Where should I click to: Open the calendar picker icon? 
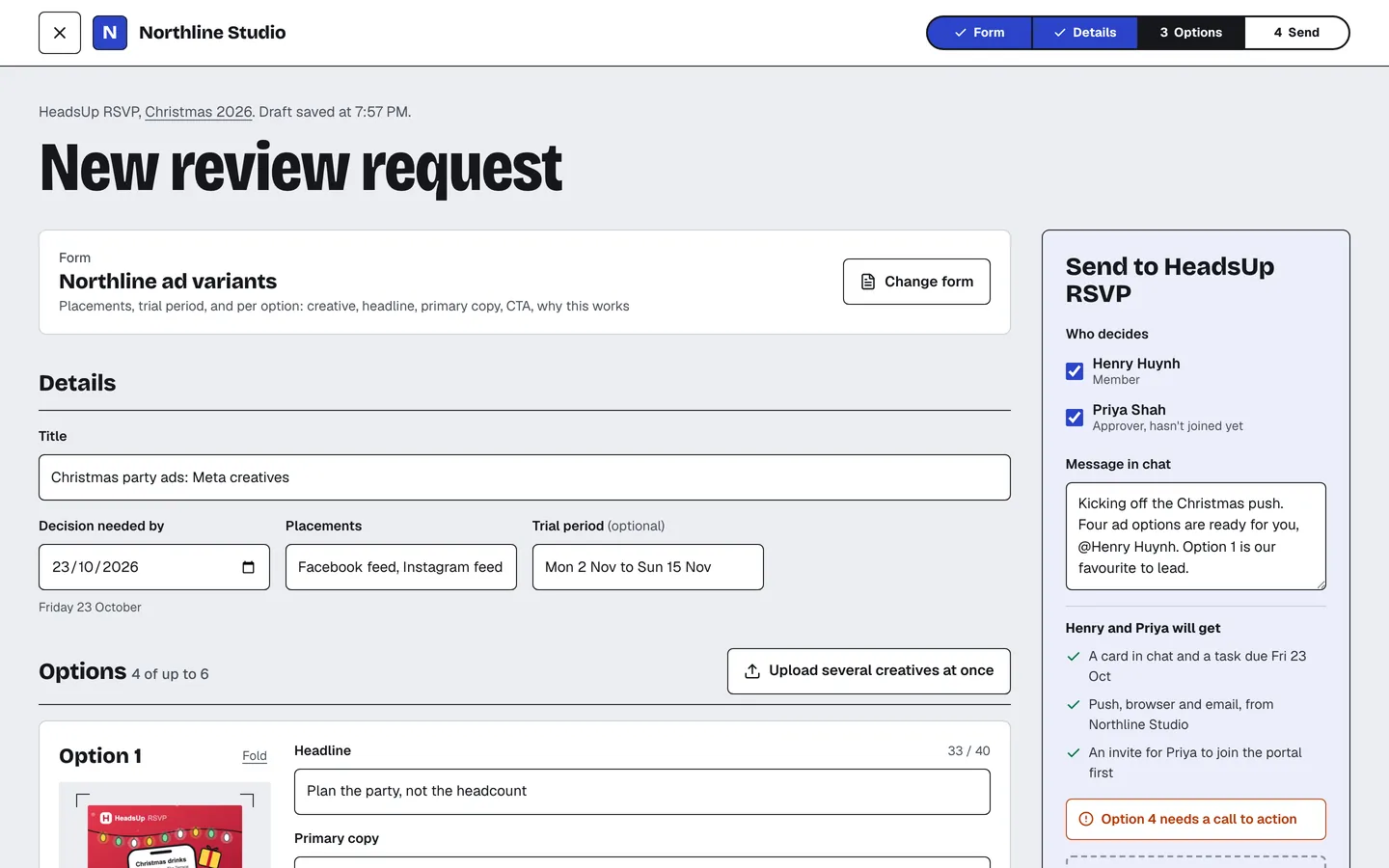248,567
